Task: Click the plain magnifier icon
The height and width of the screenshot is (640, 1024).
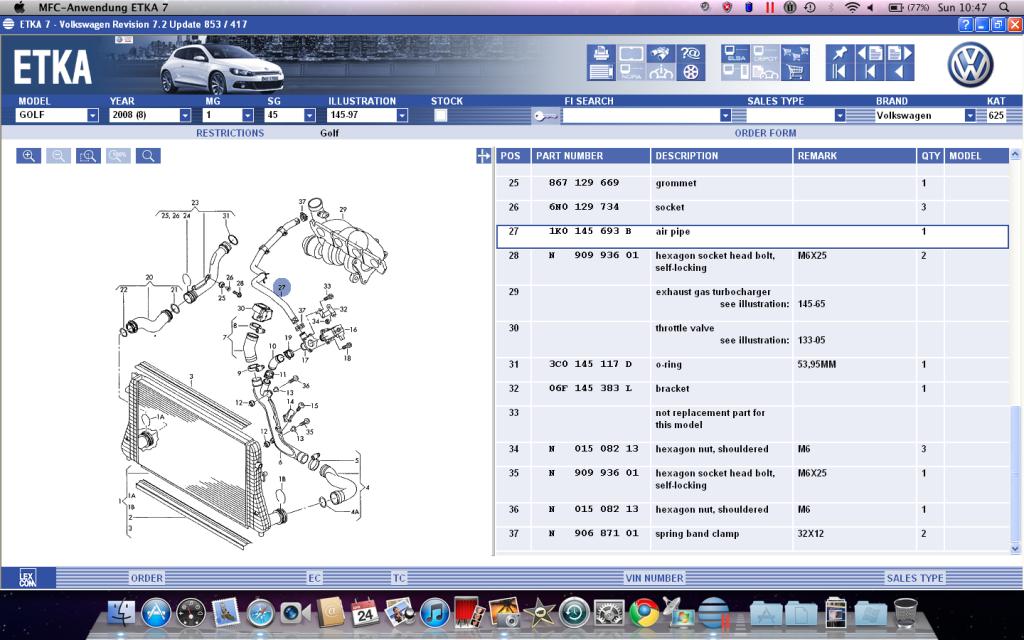Action: coord(148,156)
